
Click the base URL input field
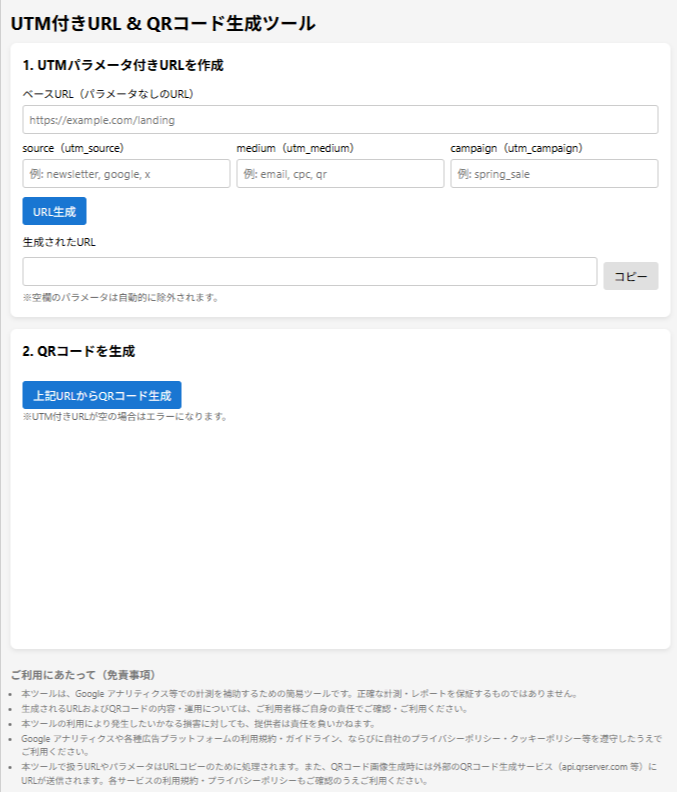pyautogui.click(x=340, y=120)
